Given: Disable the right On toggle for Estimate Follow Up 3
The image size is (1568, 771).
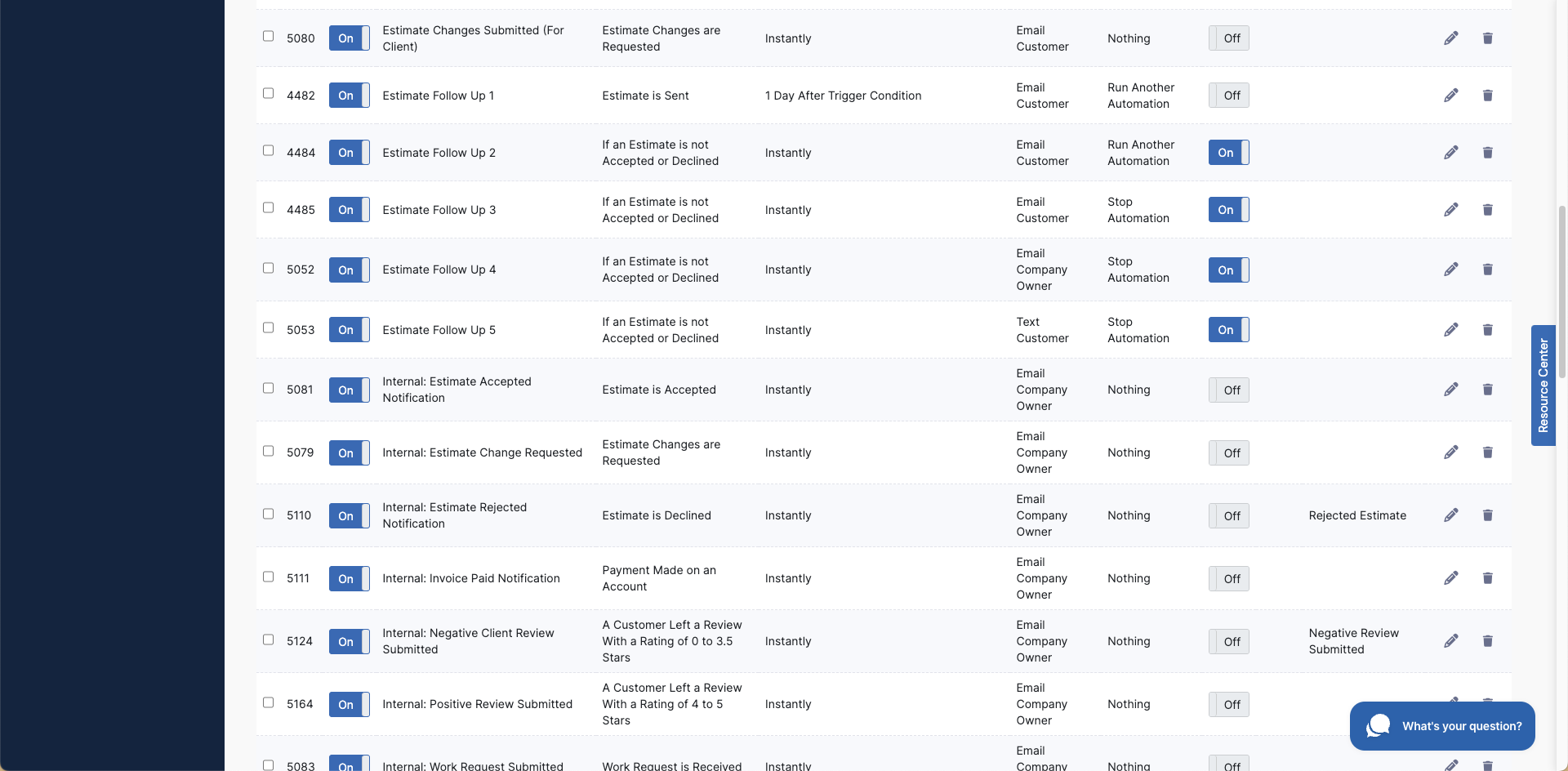Looking at the screenshot, I should [x=1229, y=210].
